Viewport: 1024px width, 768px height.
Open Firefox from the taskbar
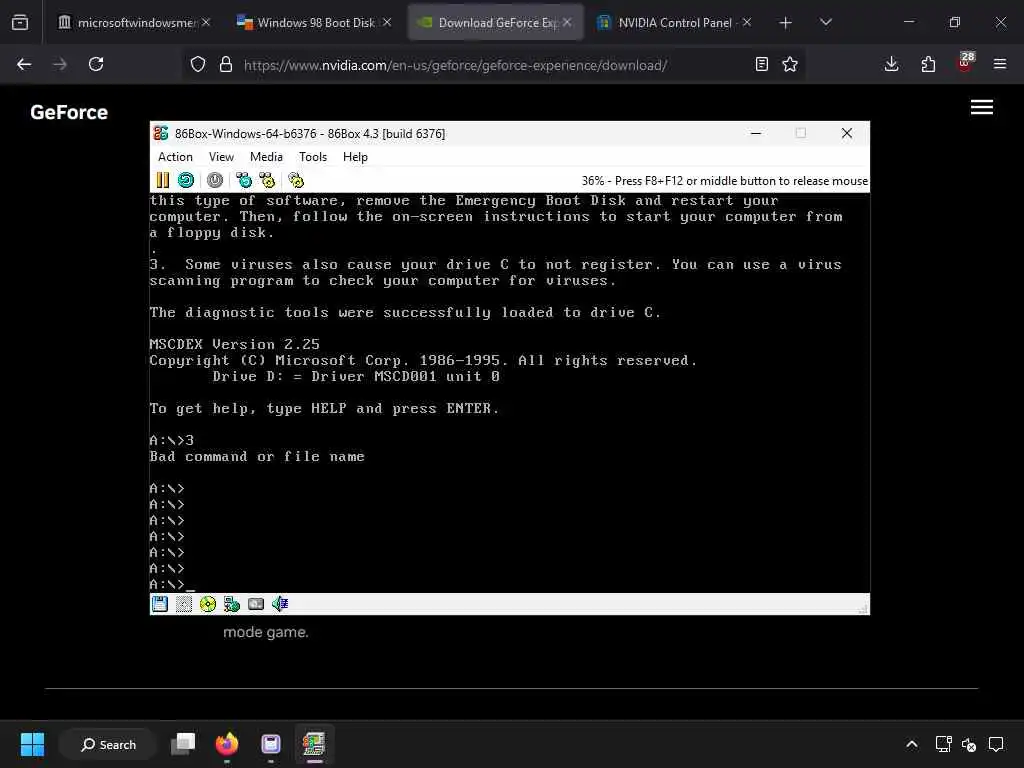(227, 744)
